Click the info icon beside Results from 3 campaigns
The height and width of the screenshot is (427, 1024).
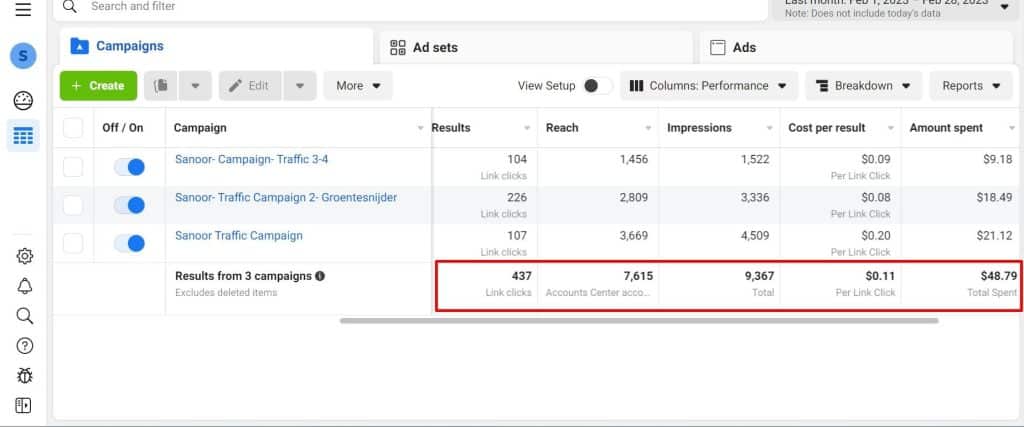pyautogui.click(x=320, y=276)
